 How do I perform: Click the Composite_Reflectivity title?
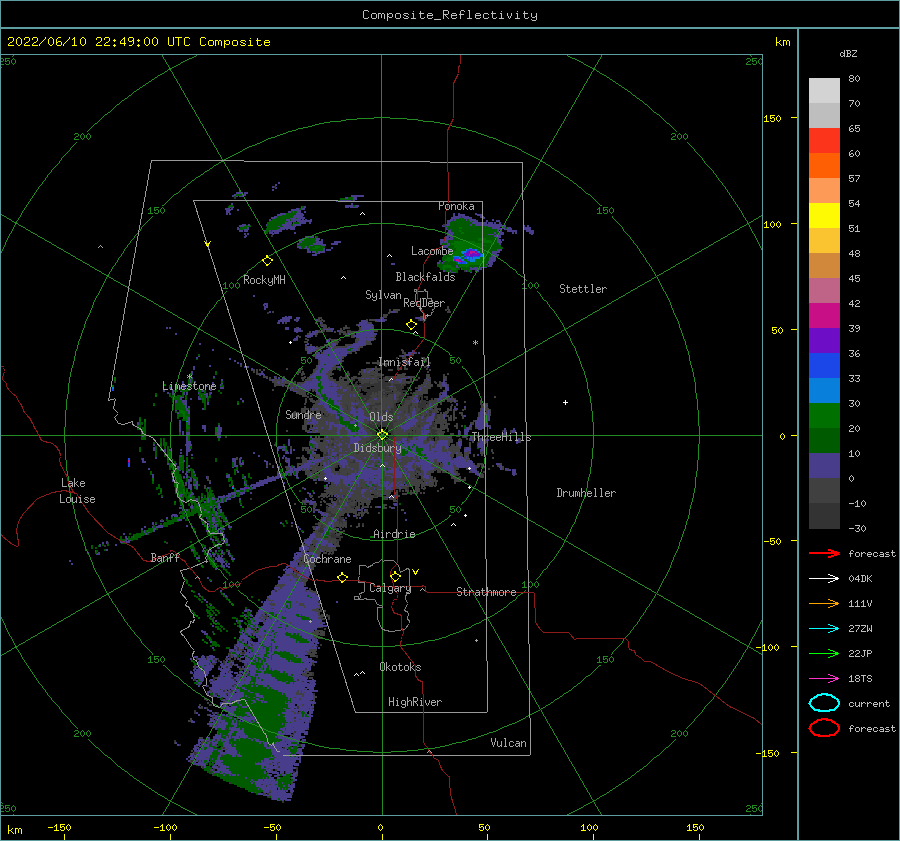(450, 15)
